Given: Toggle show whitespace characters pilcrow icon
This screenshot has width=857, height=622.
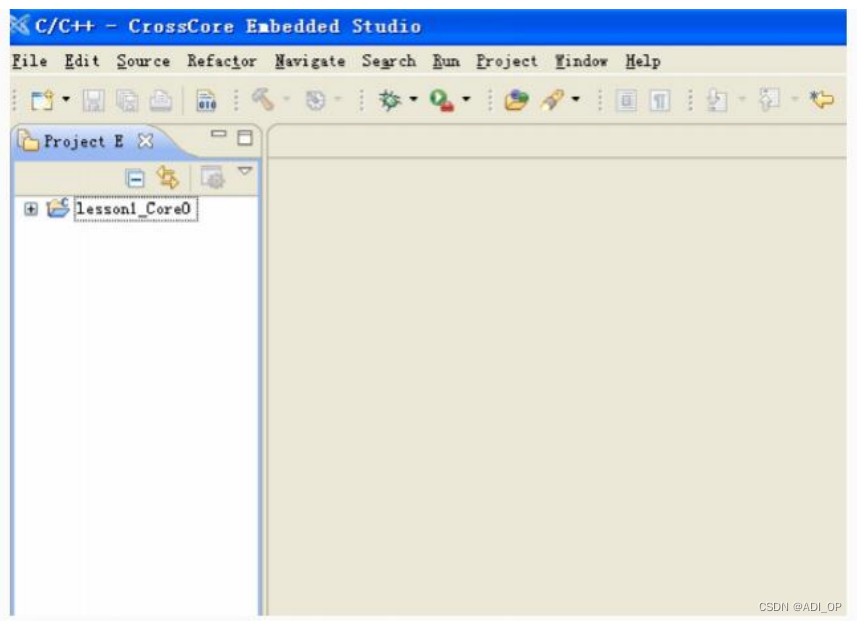Looking at the screenshot, I should tap(660, 101).
